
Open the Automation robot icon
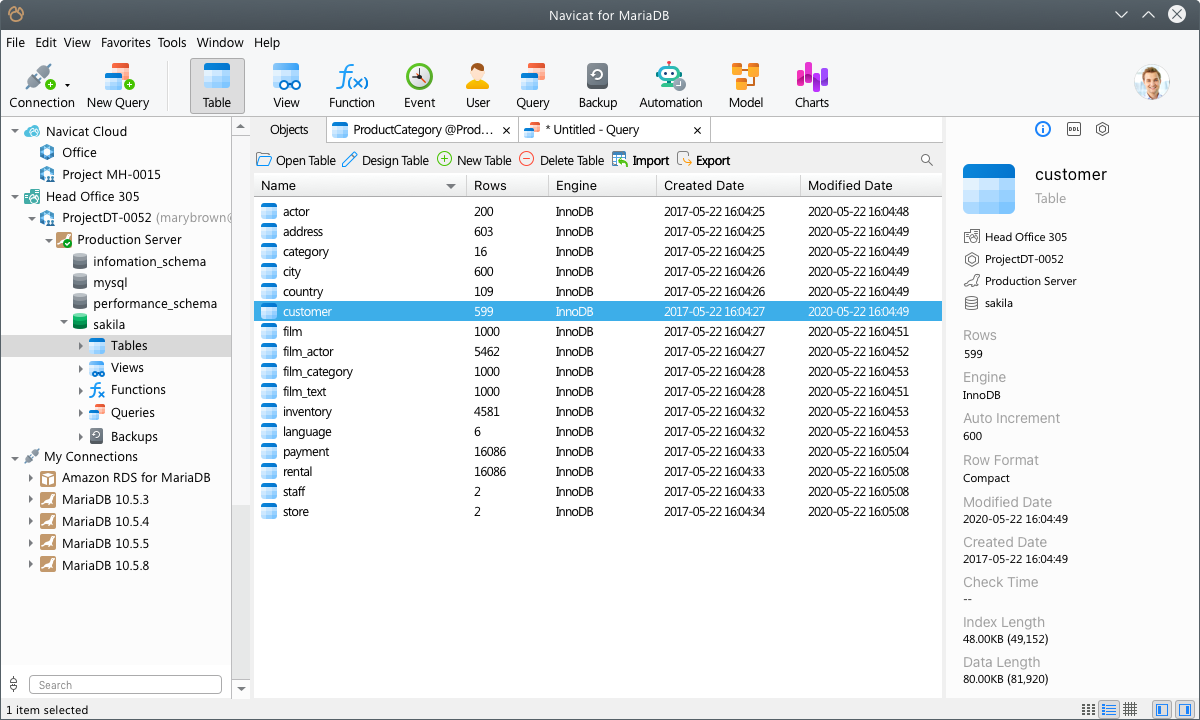670,77
